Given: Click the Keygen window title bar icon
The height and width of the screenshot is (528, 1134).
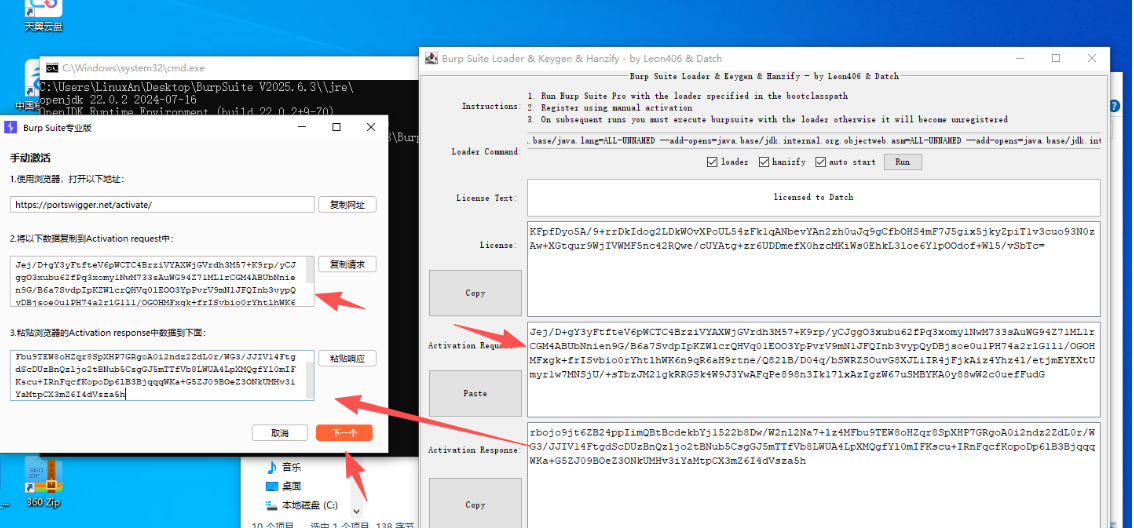Looking at the screenshot, I should [x=430, y=59].
